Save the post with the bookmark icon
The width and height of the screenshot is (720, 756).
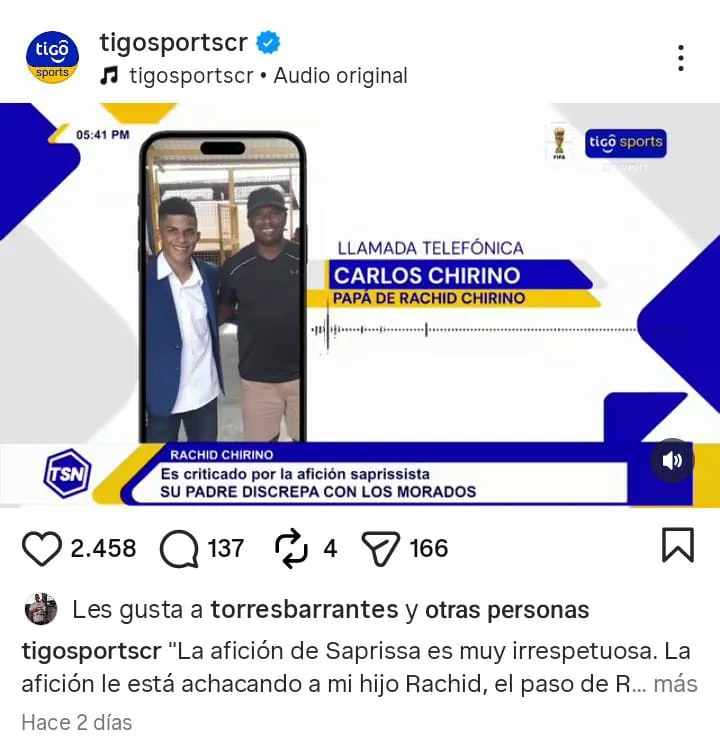point(678,545)
